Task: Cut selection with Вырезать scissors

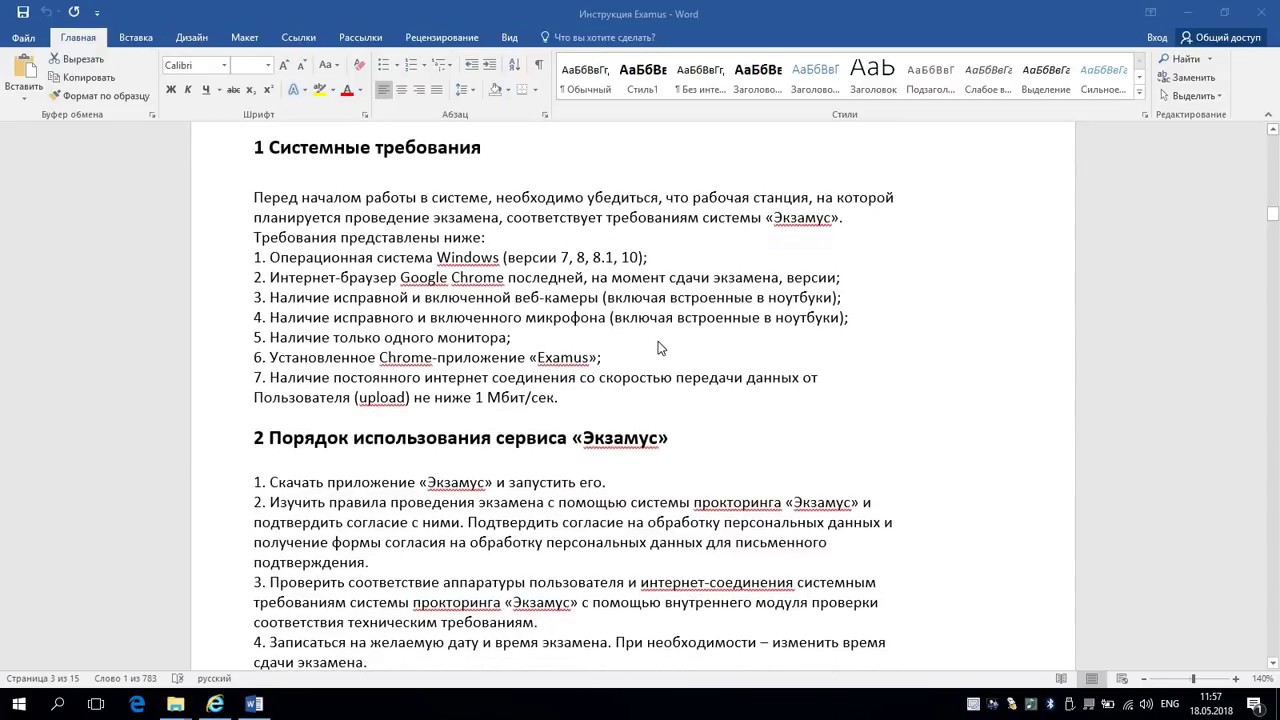Action: 77,59
